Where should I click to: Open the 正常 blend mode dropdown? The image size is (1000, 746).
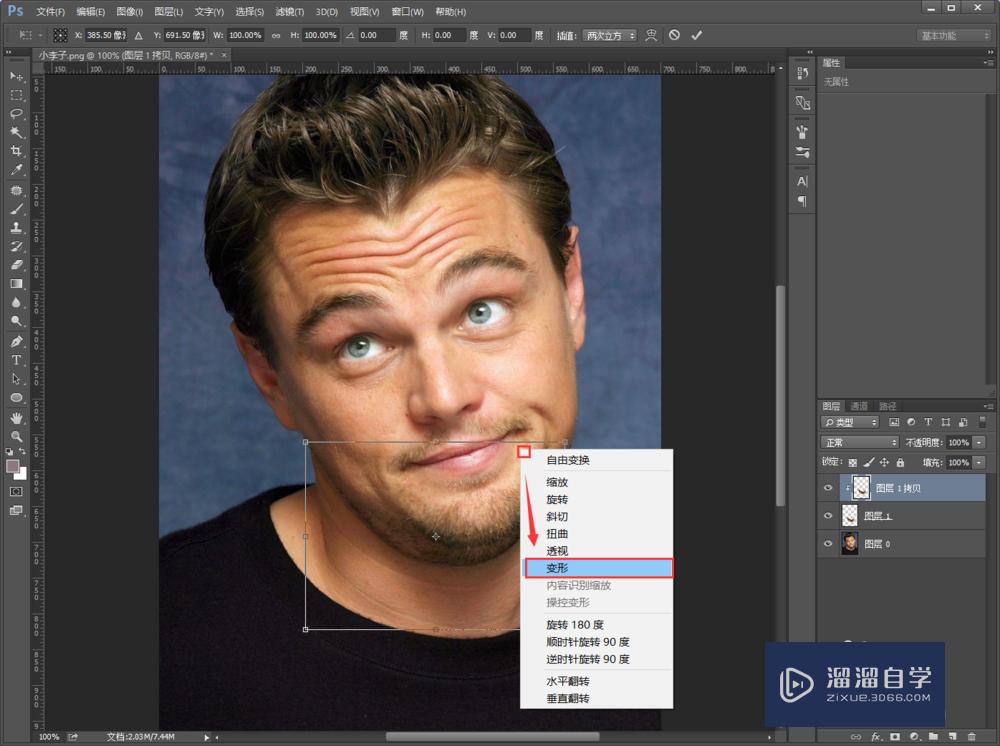tap(859, 442)
